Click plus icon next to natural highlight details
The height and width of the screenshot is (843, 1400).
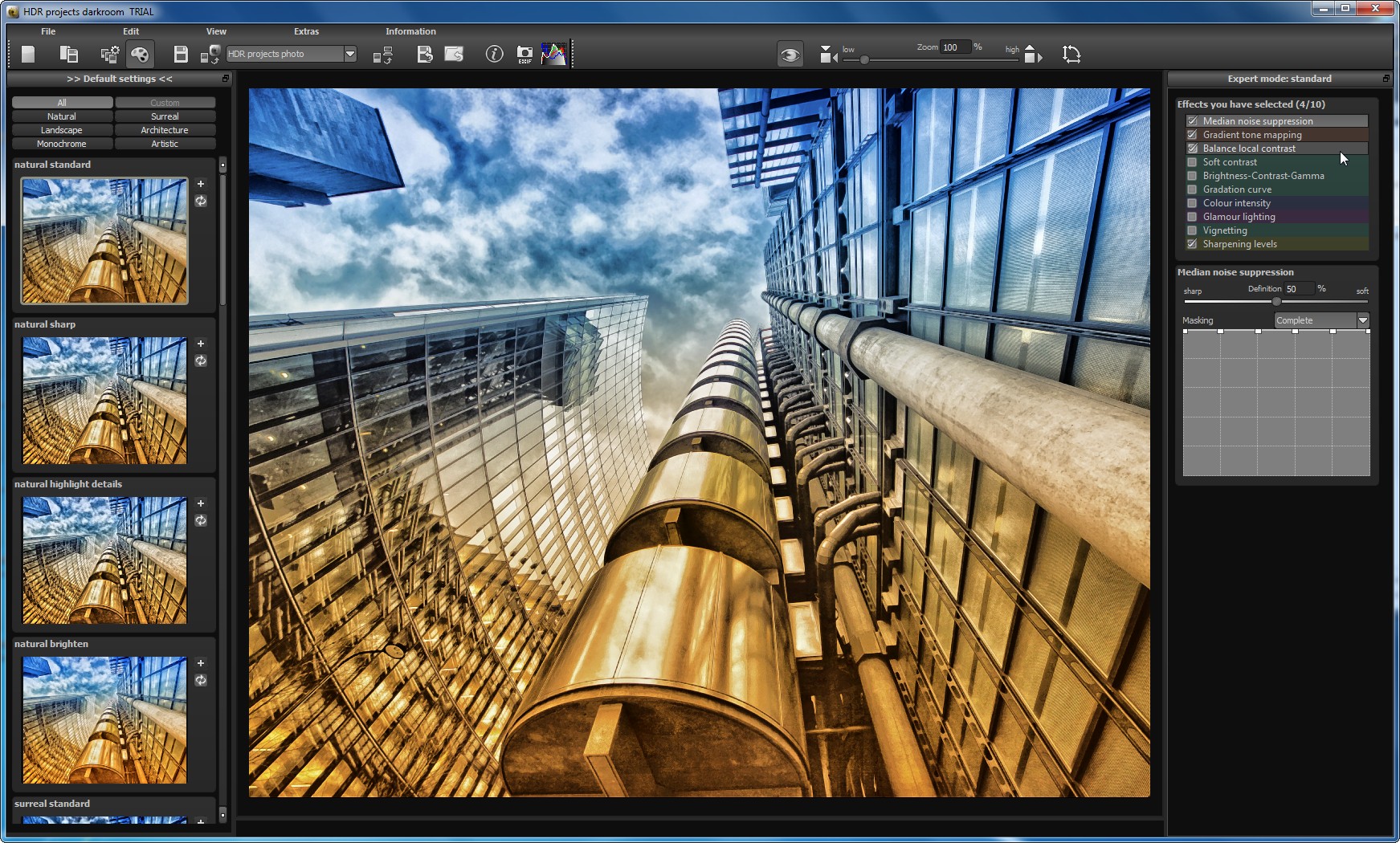coord(201,503)
